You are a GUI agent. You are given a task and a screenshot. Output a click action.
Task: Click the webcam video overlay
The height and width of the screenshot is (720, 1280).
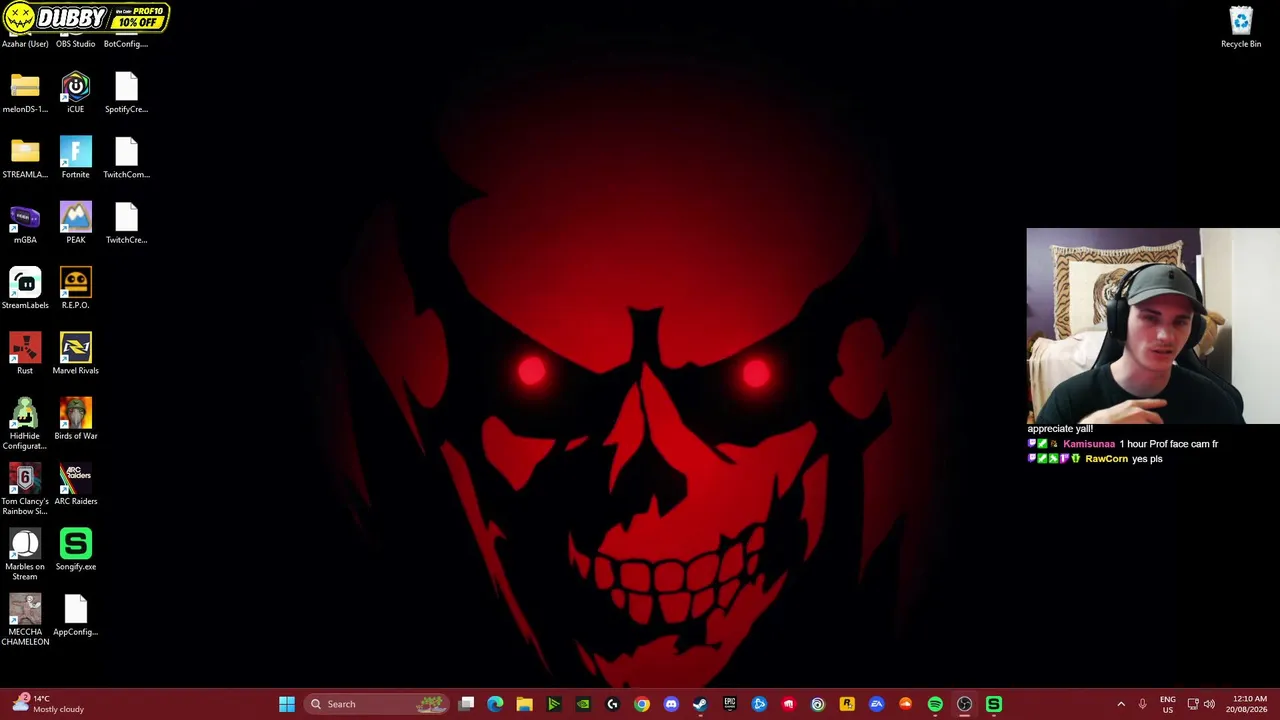pyautogui.click(x=1153, y=326)
